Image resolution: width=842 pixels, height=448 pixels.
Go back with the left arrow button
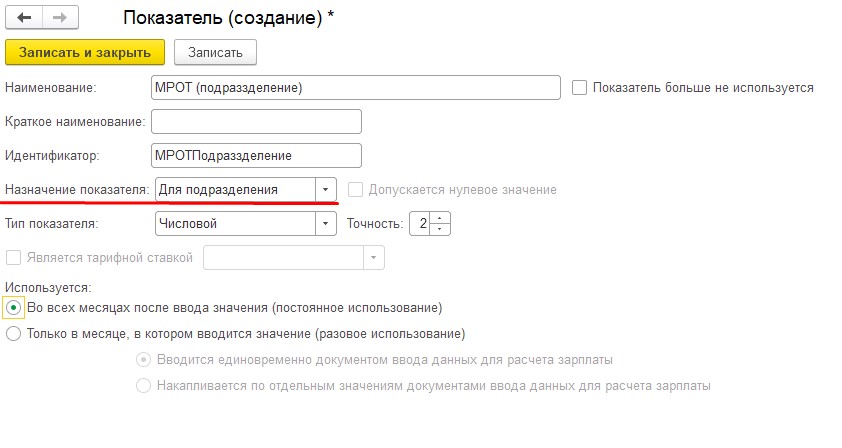point(24,18)
